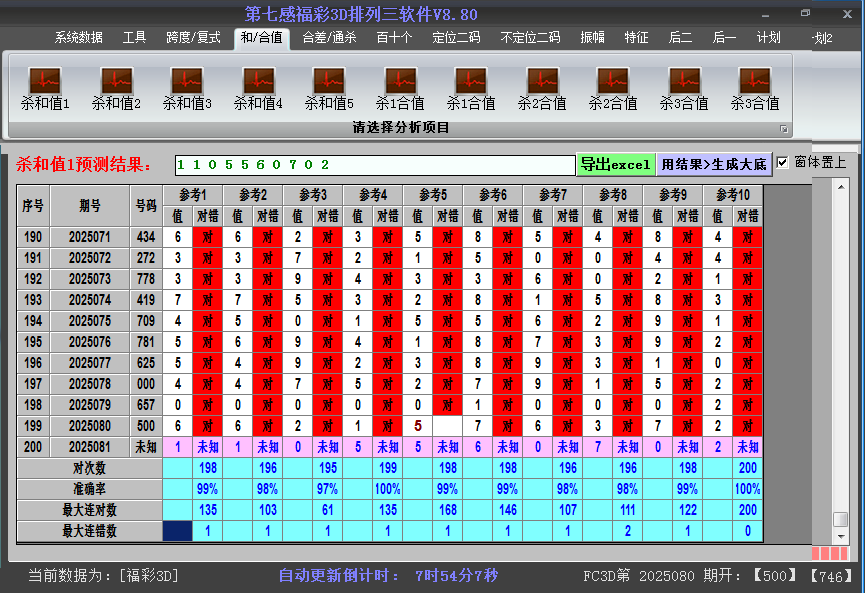The width and height of the screenshot is (865, 593).
Task: Select the row for period 2025081
Action: coord(390,447)
